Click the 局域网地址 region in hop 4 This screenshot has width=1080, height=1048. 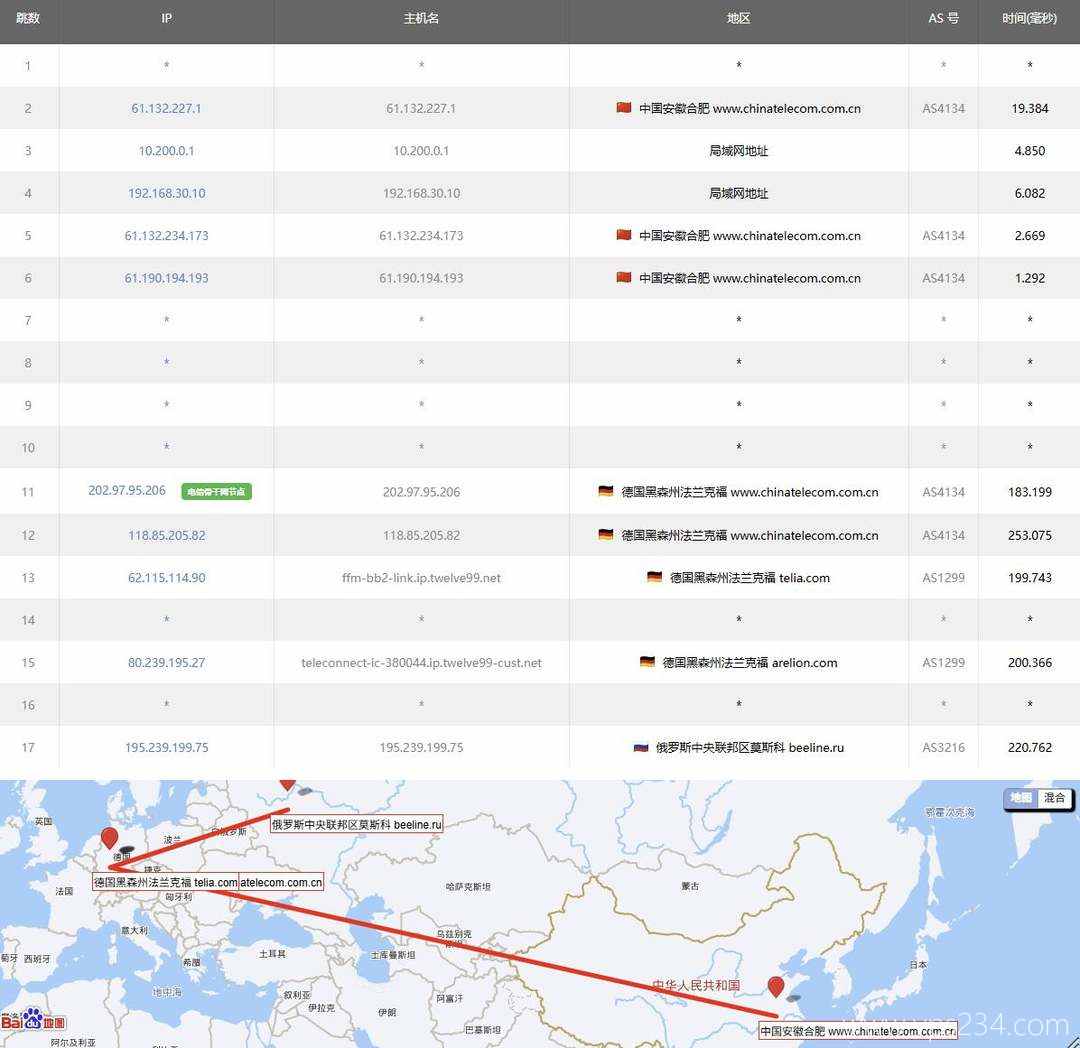click(x=738, y=193)
